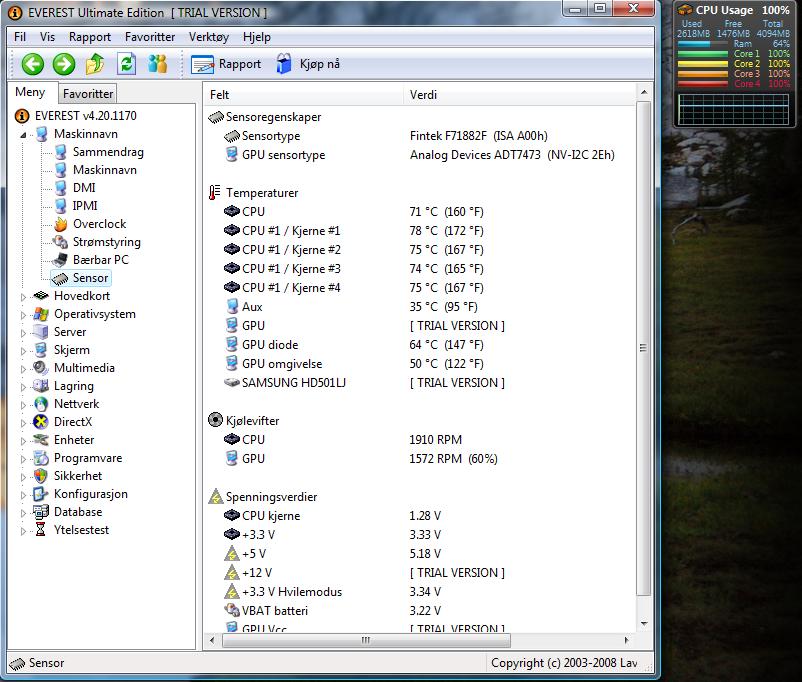Screen dimensions: 802x682
Task: Open the Rapport menu in menu bar
Action: (x=90, y=37)
